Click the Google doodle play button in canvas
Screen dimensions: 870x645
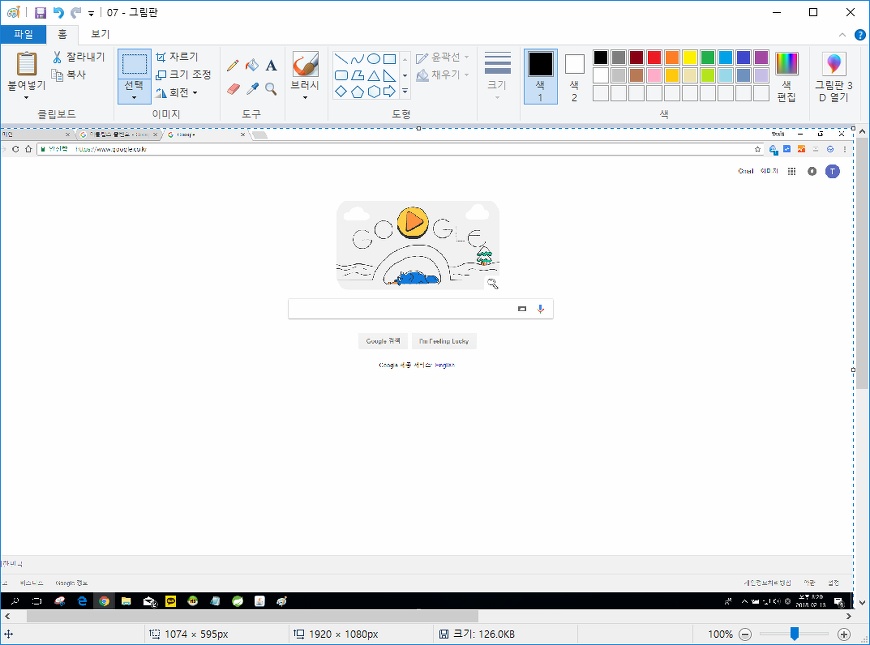tap(412, 222)
